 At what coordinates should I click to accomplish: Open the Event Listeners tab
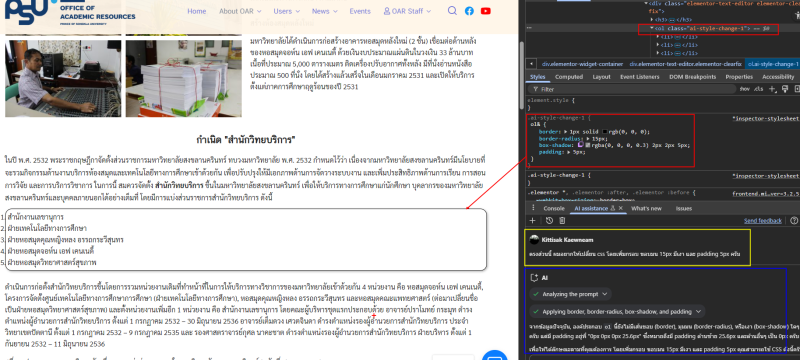(640, 77)
